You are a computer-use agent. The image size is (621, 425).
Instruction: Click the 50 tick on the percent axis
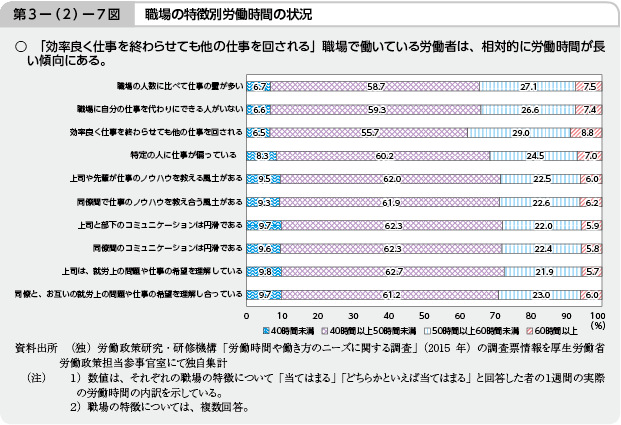(424, 314)
